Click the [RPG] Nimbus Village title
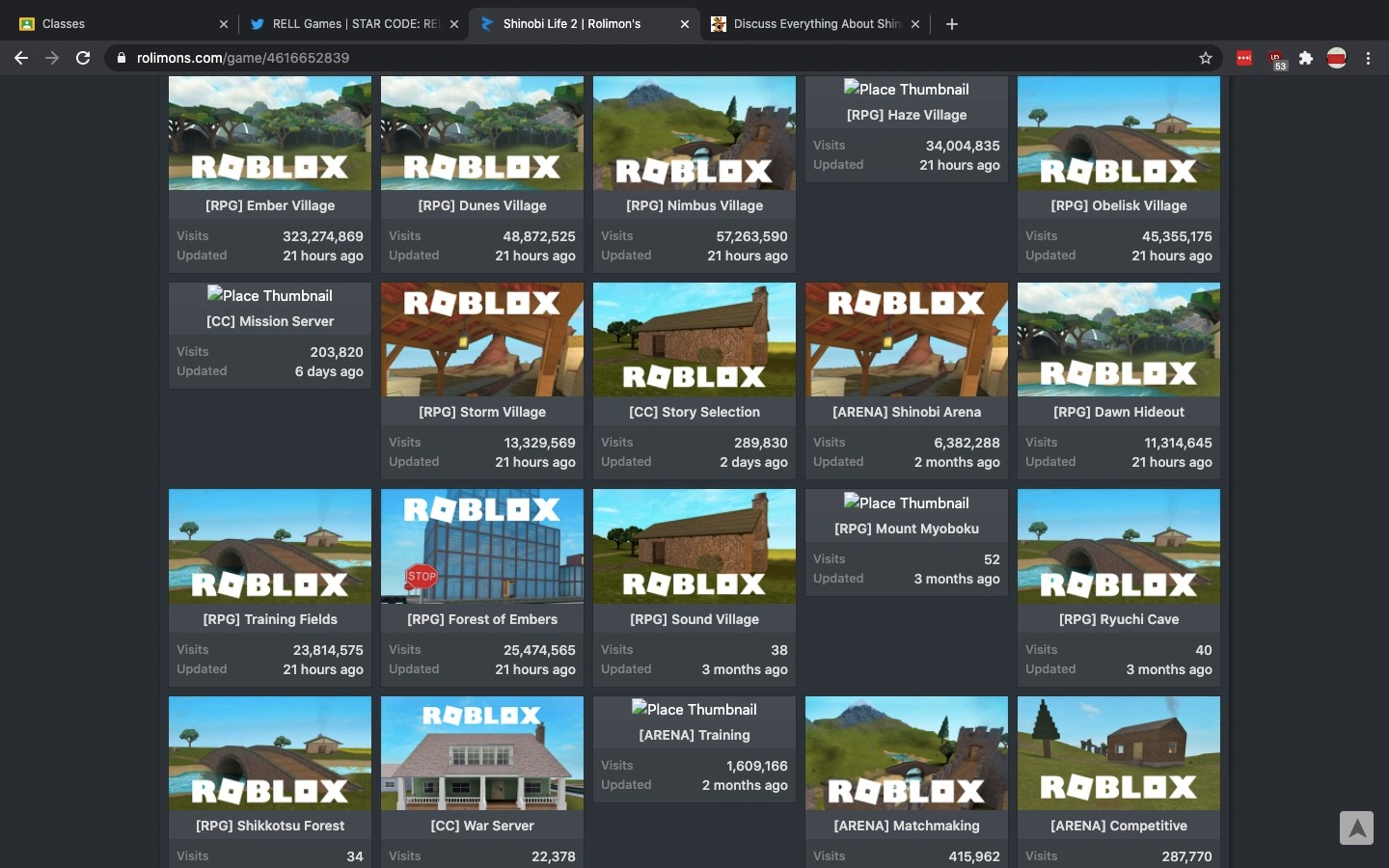Viewport: 1389px width, 868px height. coord(694,205)
